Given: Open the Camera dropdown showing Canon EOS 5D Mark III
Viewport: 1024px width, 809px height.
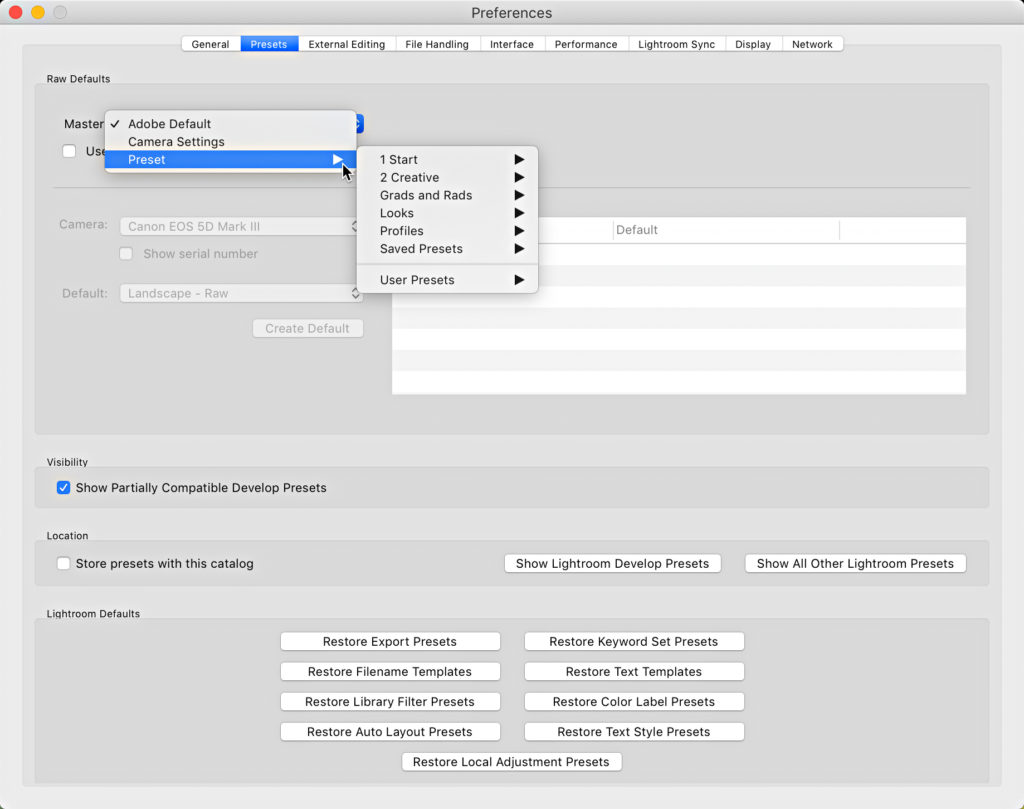Looking at the screenshot, I should point(241,227).
